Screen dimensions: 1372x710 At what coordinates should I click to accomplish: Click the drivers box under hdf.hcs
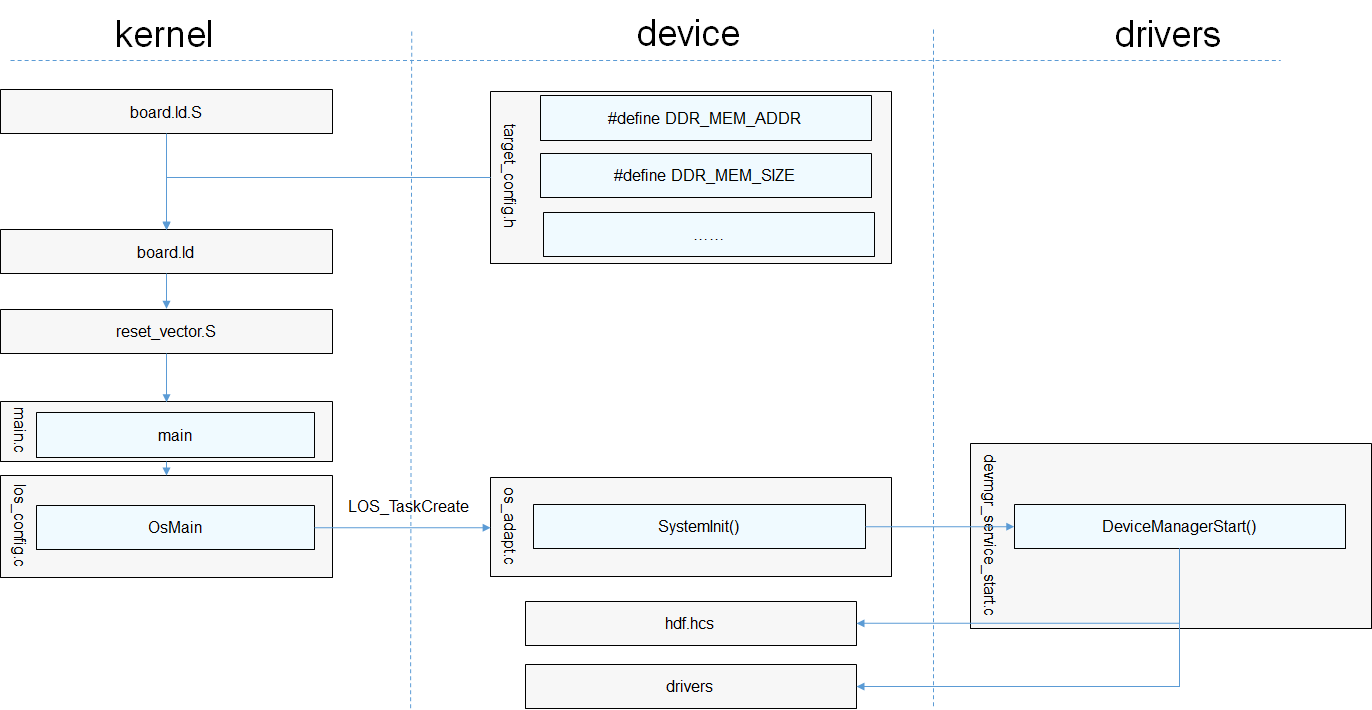(690, 686)
